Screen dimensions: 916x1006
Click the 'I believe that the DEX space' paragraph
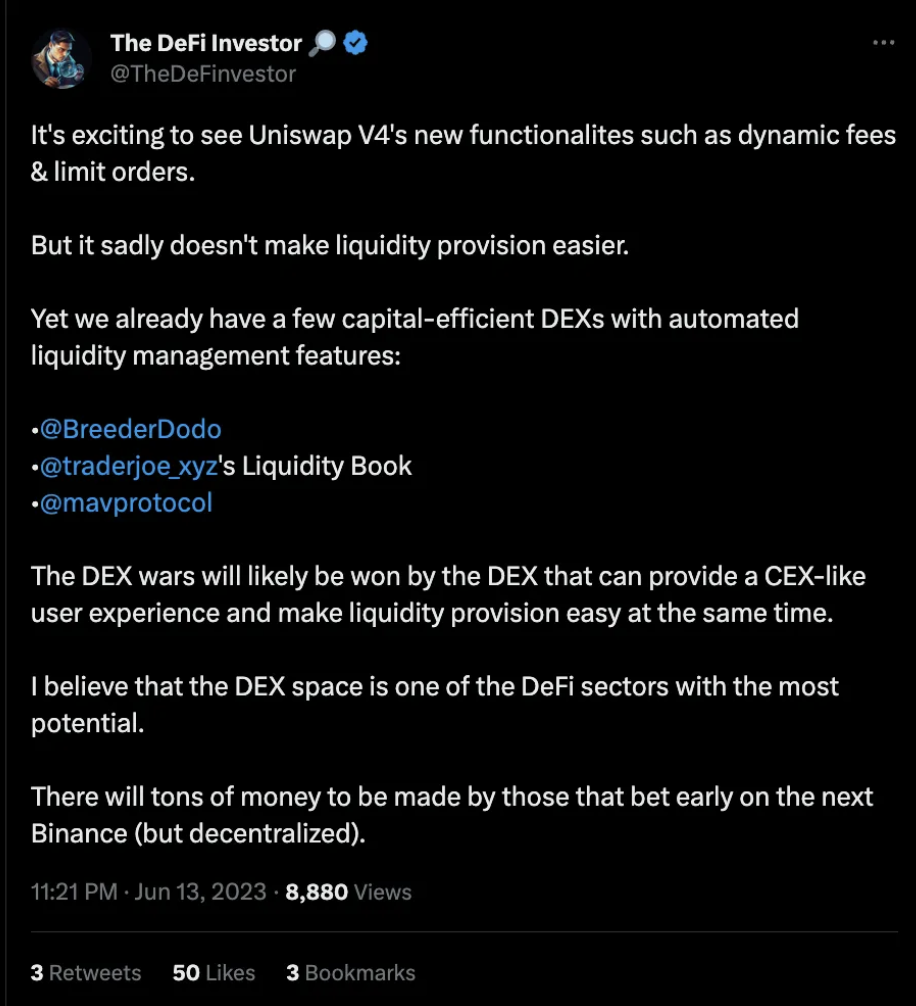[434, 704]
